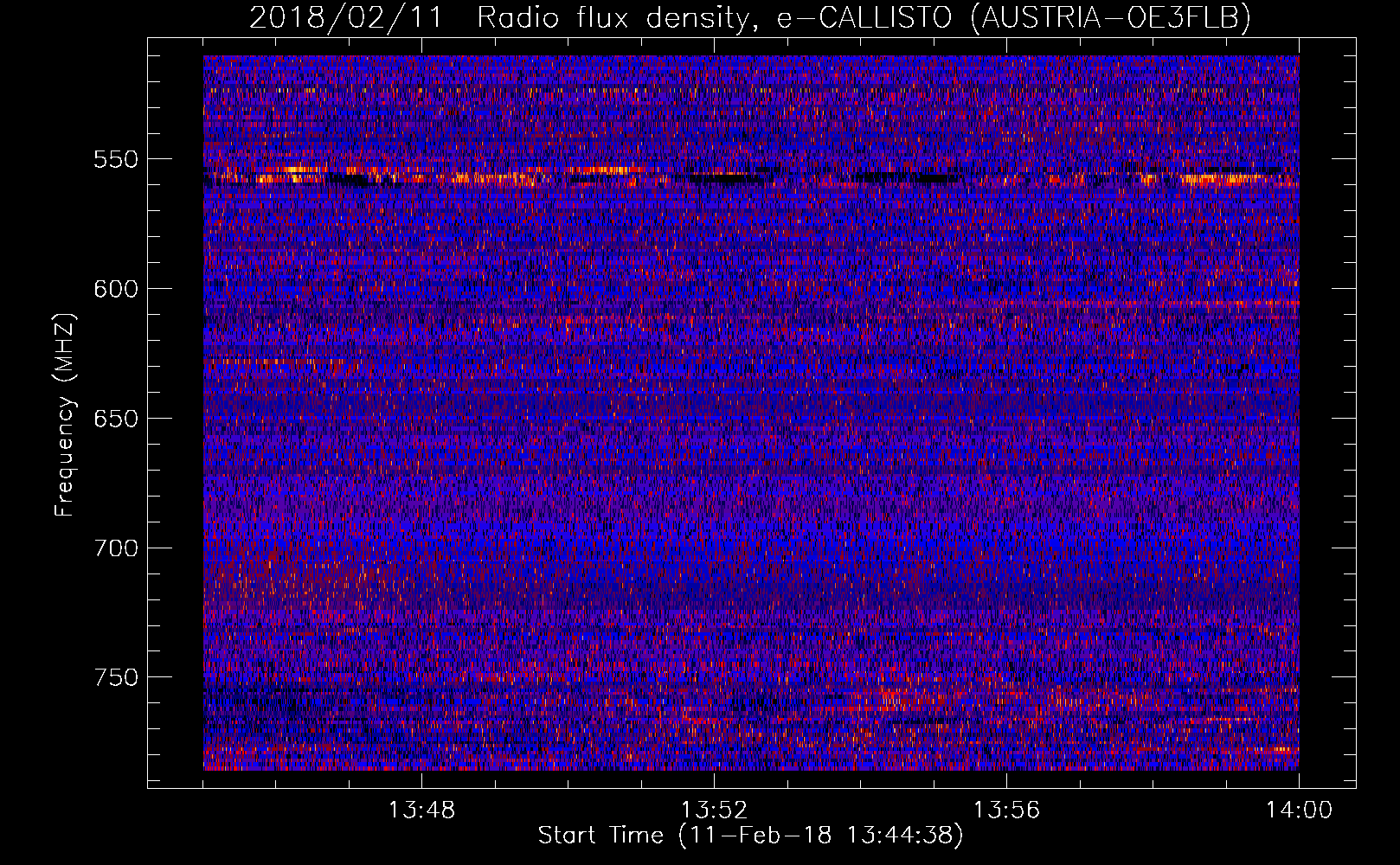Click the 650 frequency tick label
Image resolution: width=1400 pixels, height=865 pixels.
click(x=116, y=419)
